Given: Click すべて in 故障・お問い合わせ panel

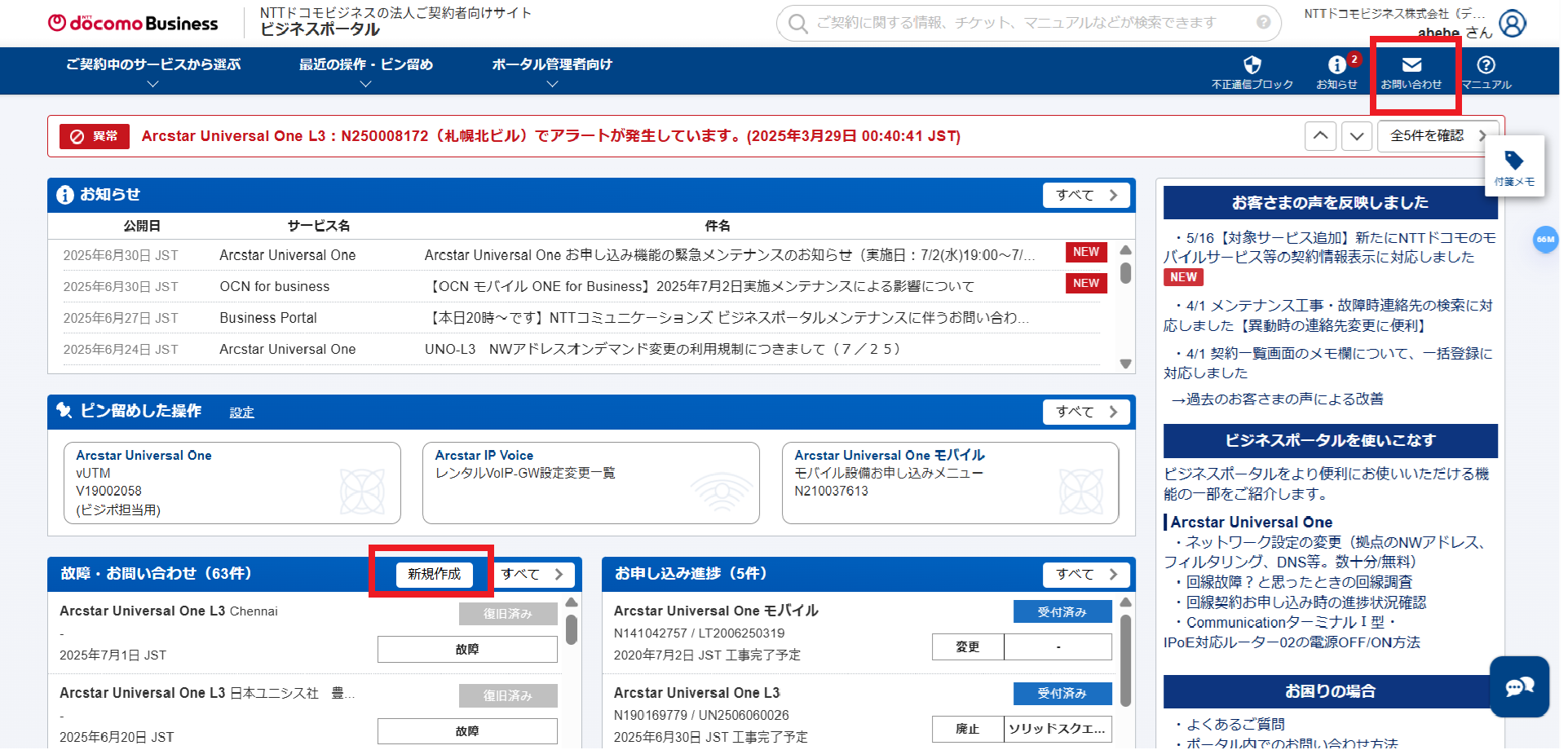Looking at the screenshot, I should pos(533,575).
